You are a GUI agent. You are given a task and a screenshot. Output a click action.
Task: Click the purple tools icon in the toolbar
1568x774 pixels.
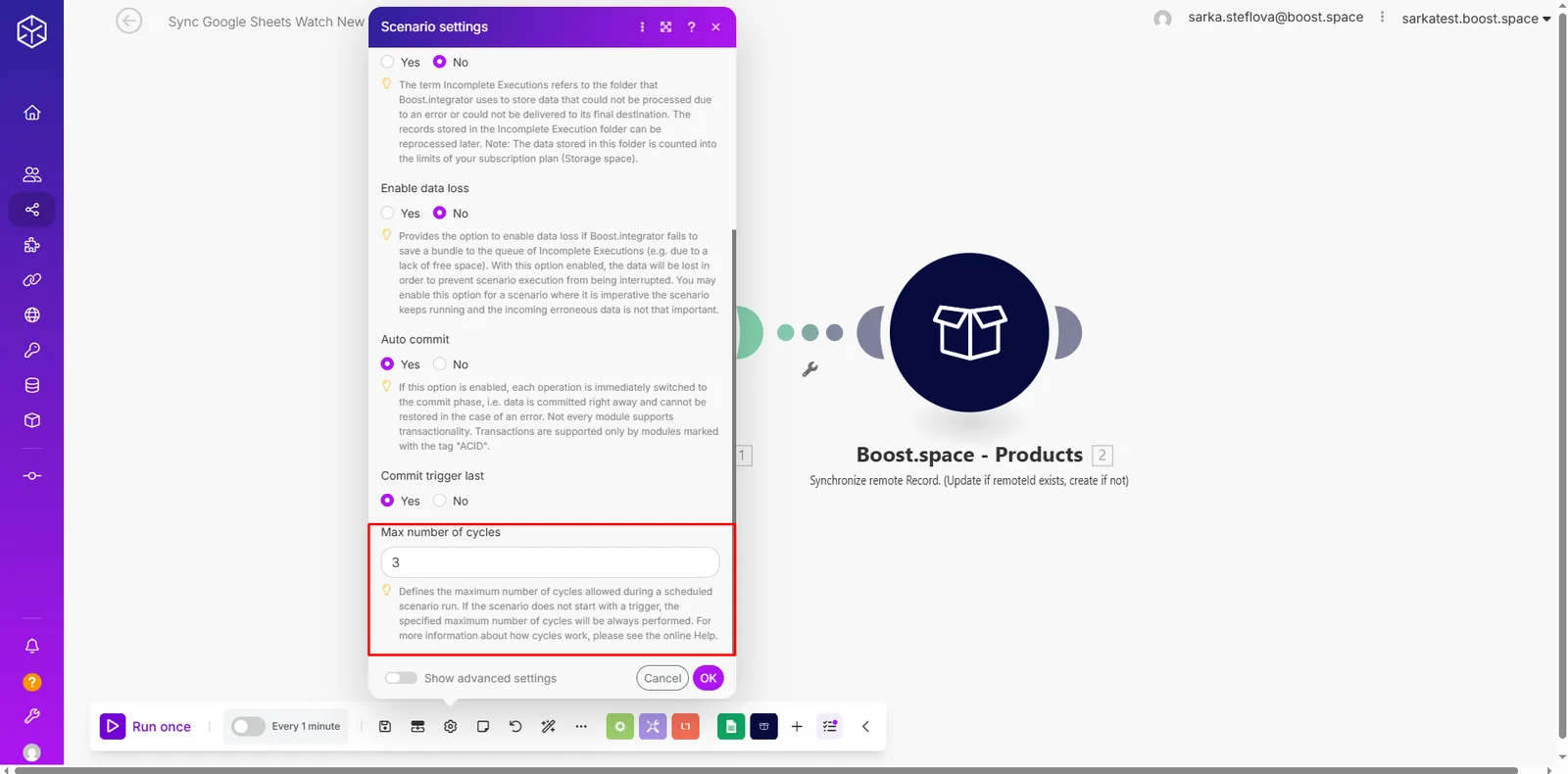653,726
